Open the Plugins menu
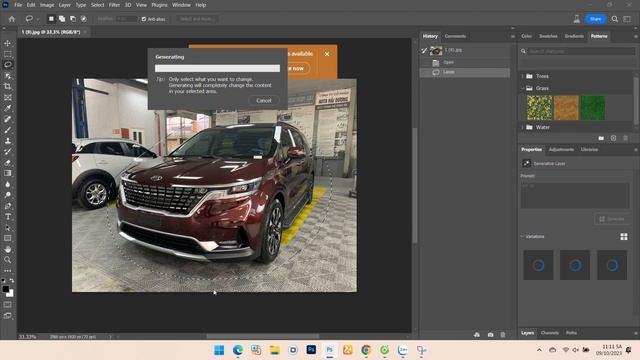 (x=159, y=5)
